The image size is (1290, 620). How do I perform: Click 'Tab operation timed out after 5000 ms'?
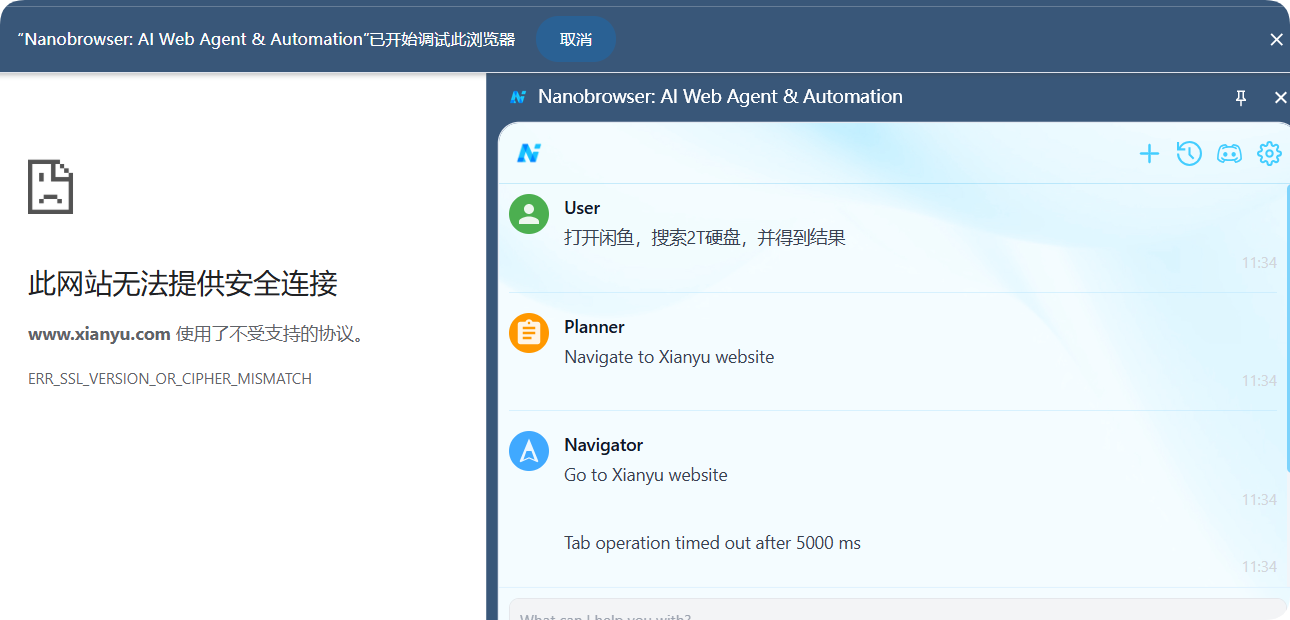[712, 543]
